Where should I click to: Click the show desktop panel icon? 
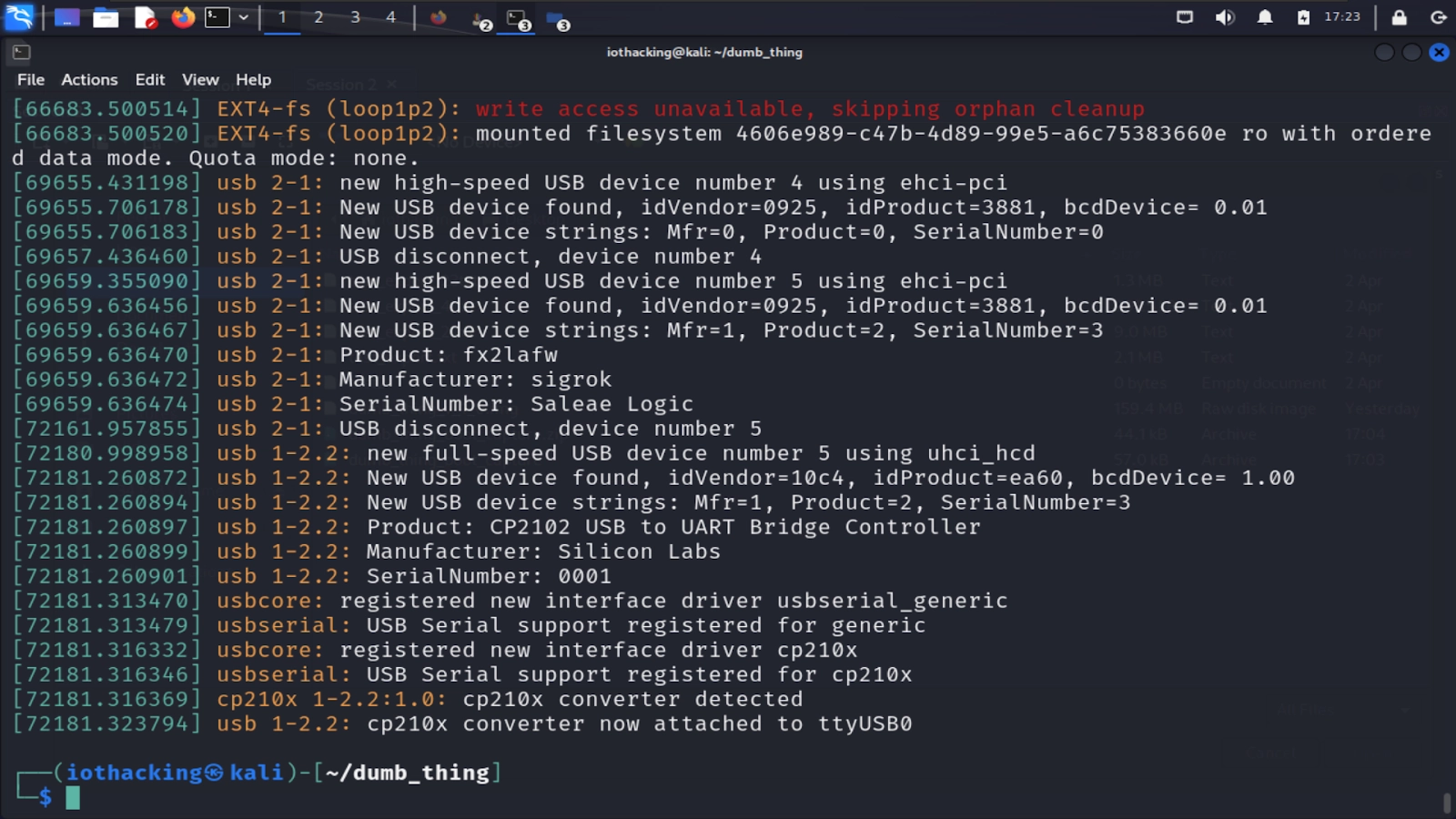coord(66,17)
